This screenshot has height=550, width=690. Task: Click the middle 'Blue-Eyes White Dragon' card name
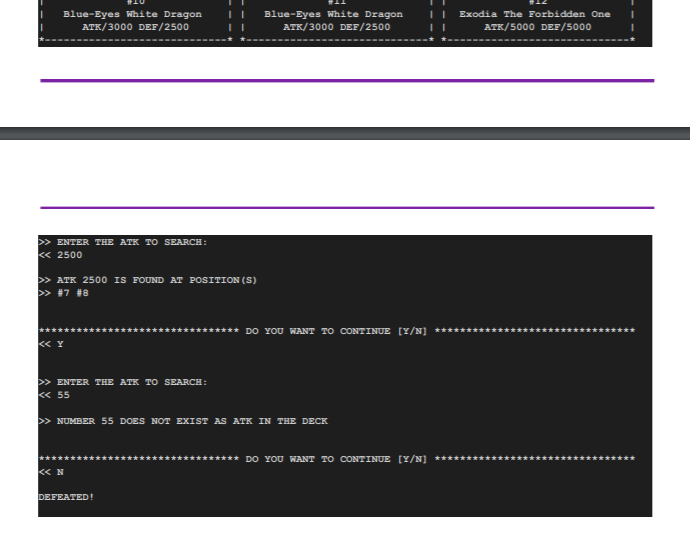(334, 14)
